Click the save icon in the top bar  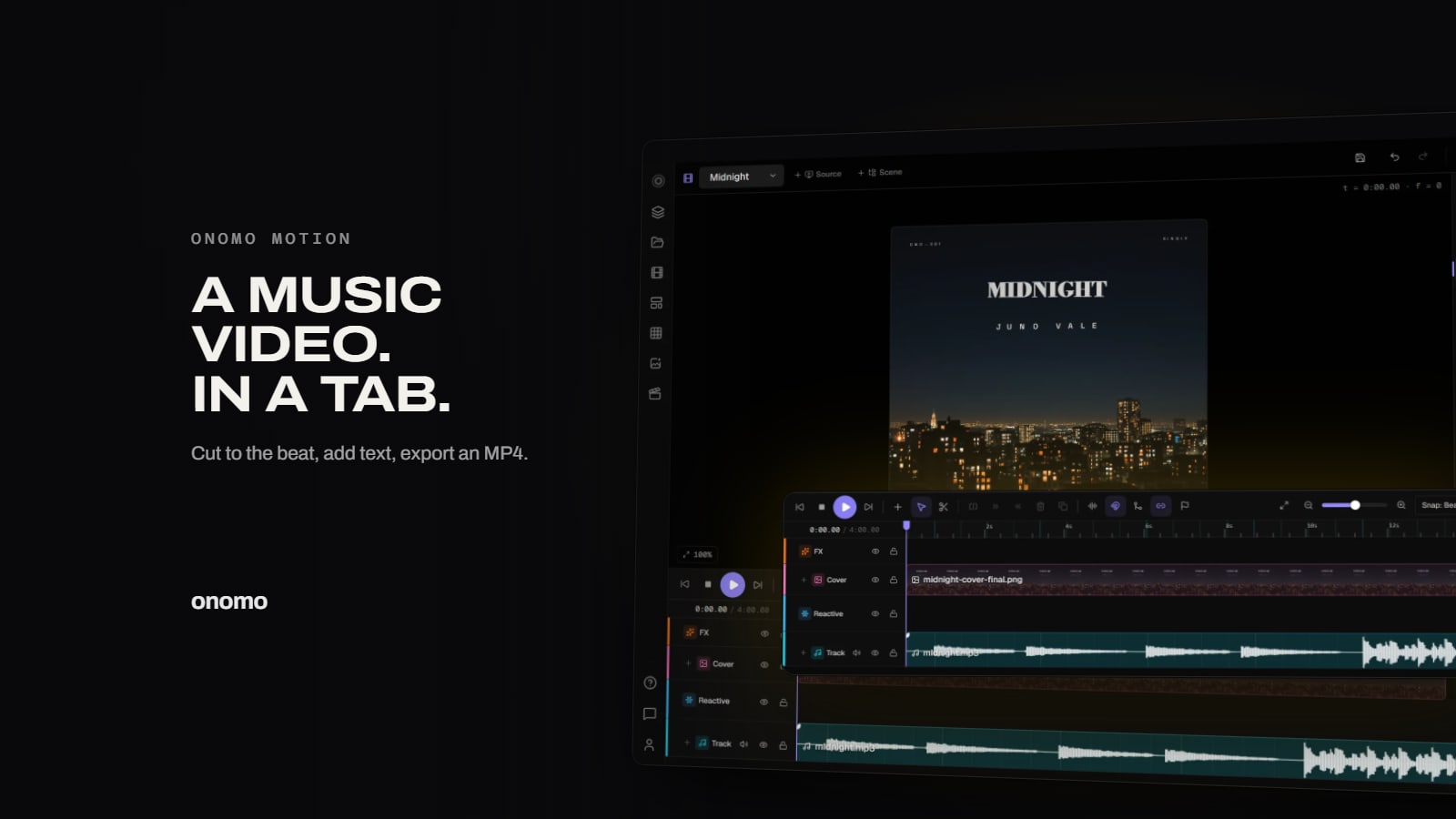pos(1360,157)
